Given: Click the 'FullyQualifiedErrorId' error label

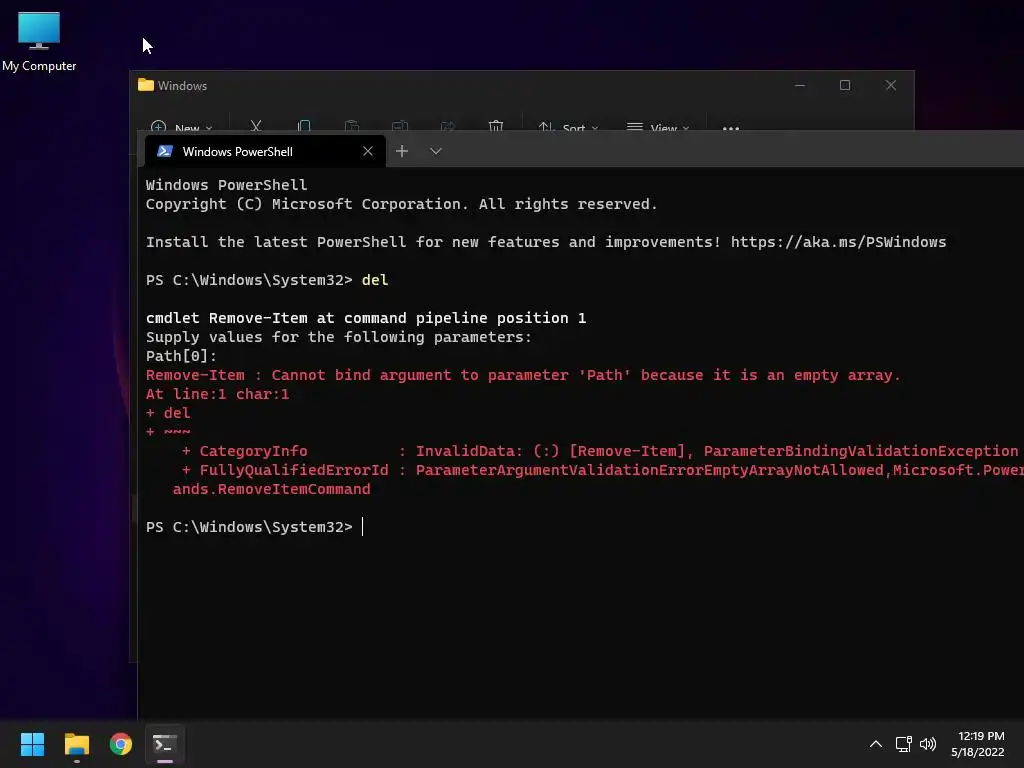Looking at the screenshot, I should pos(294,470).
